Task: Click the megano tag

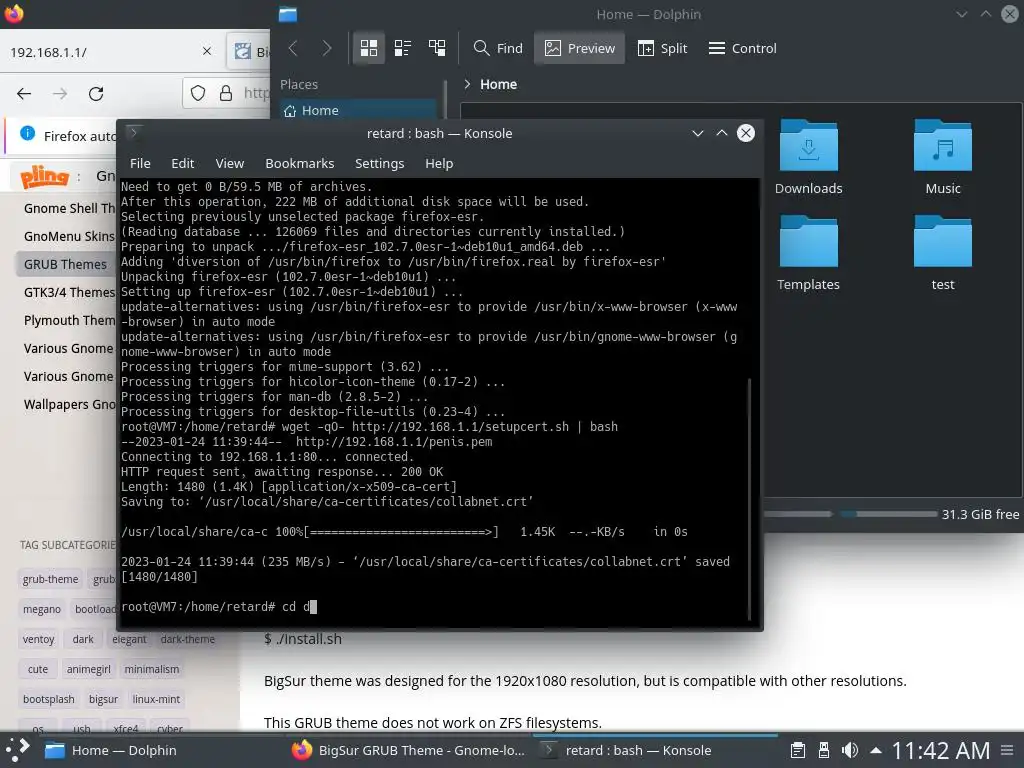Action: tap(42, 609)
